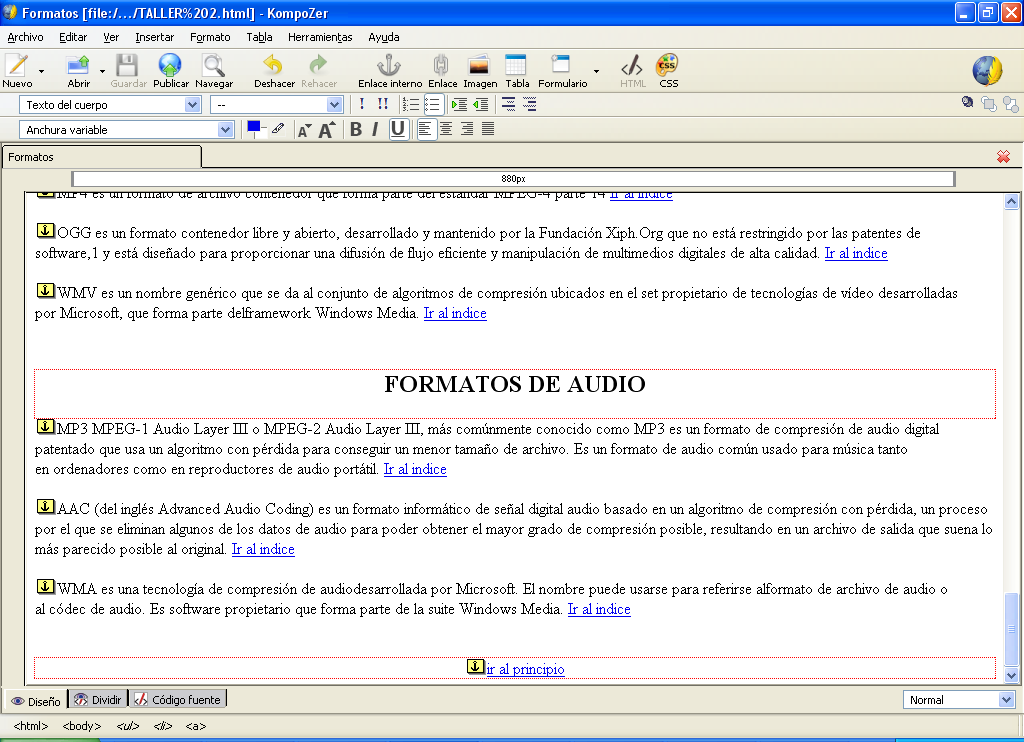Toggle emphasis single exclamation button
The image size is (1024, 742).
(x=362, y=105)
